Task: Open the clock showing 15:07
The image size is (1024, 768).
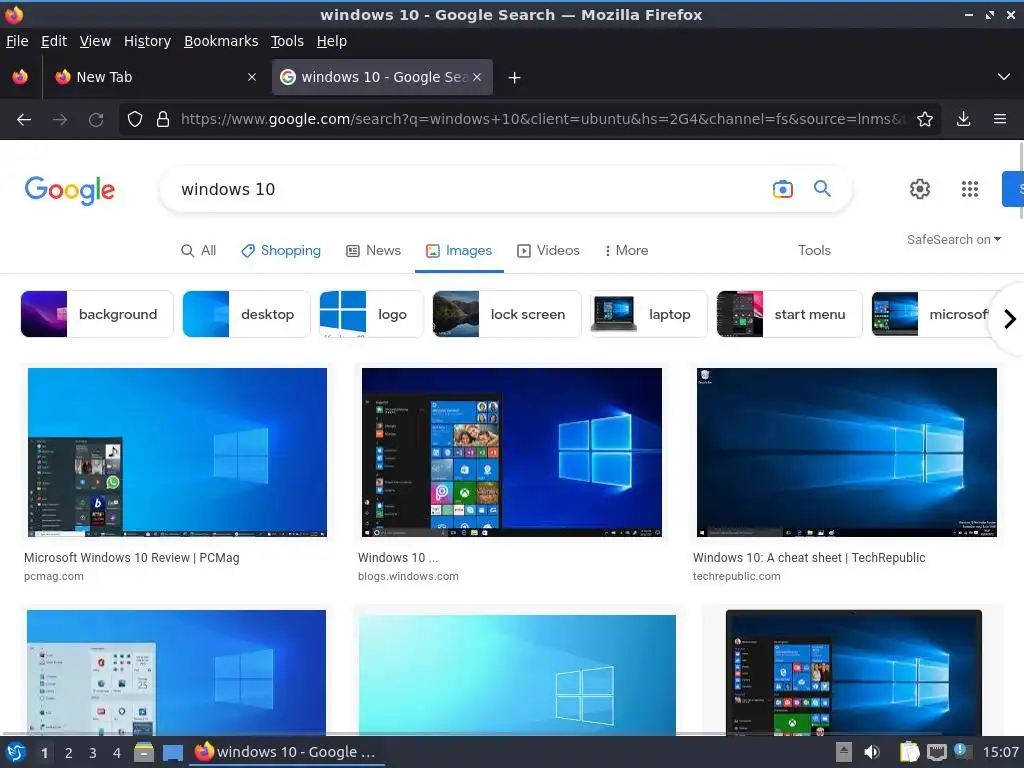Action: point(1000,752)
